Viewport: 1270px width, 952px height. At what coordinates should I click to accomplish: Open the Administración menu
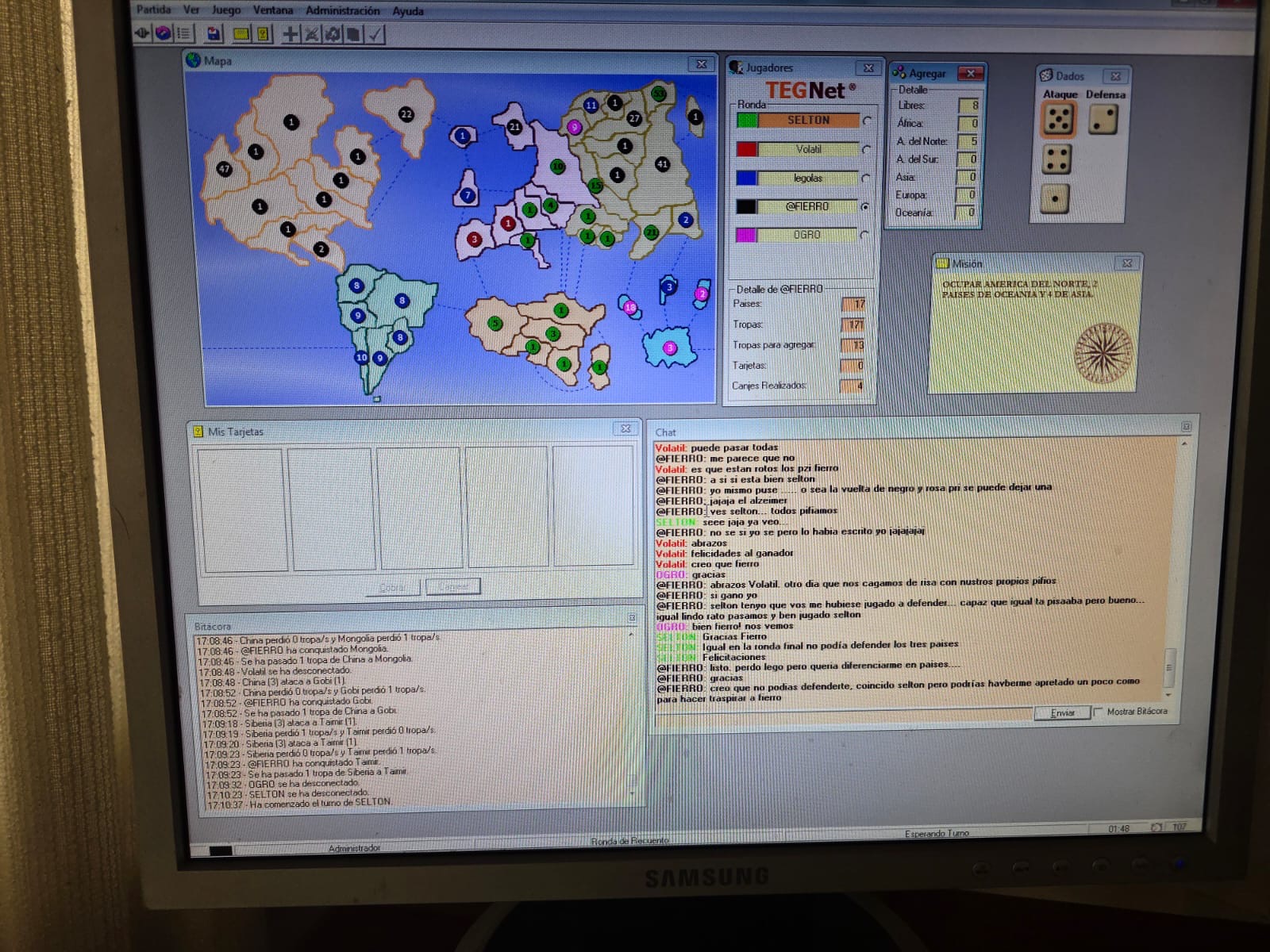[342, 10]
